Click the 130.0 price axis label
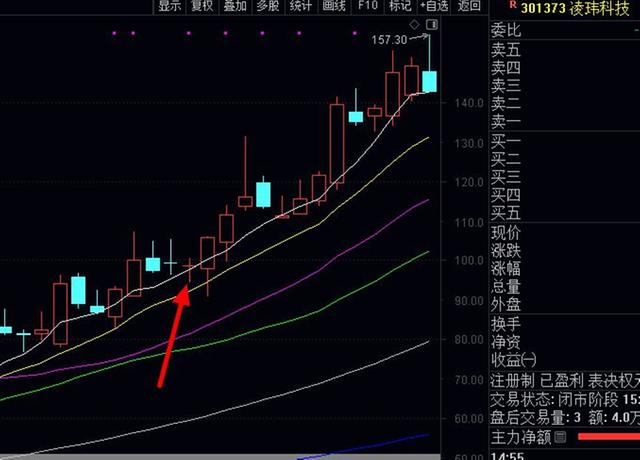This screenshot has width=640, height=460. (469, 143)
